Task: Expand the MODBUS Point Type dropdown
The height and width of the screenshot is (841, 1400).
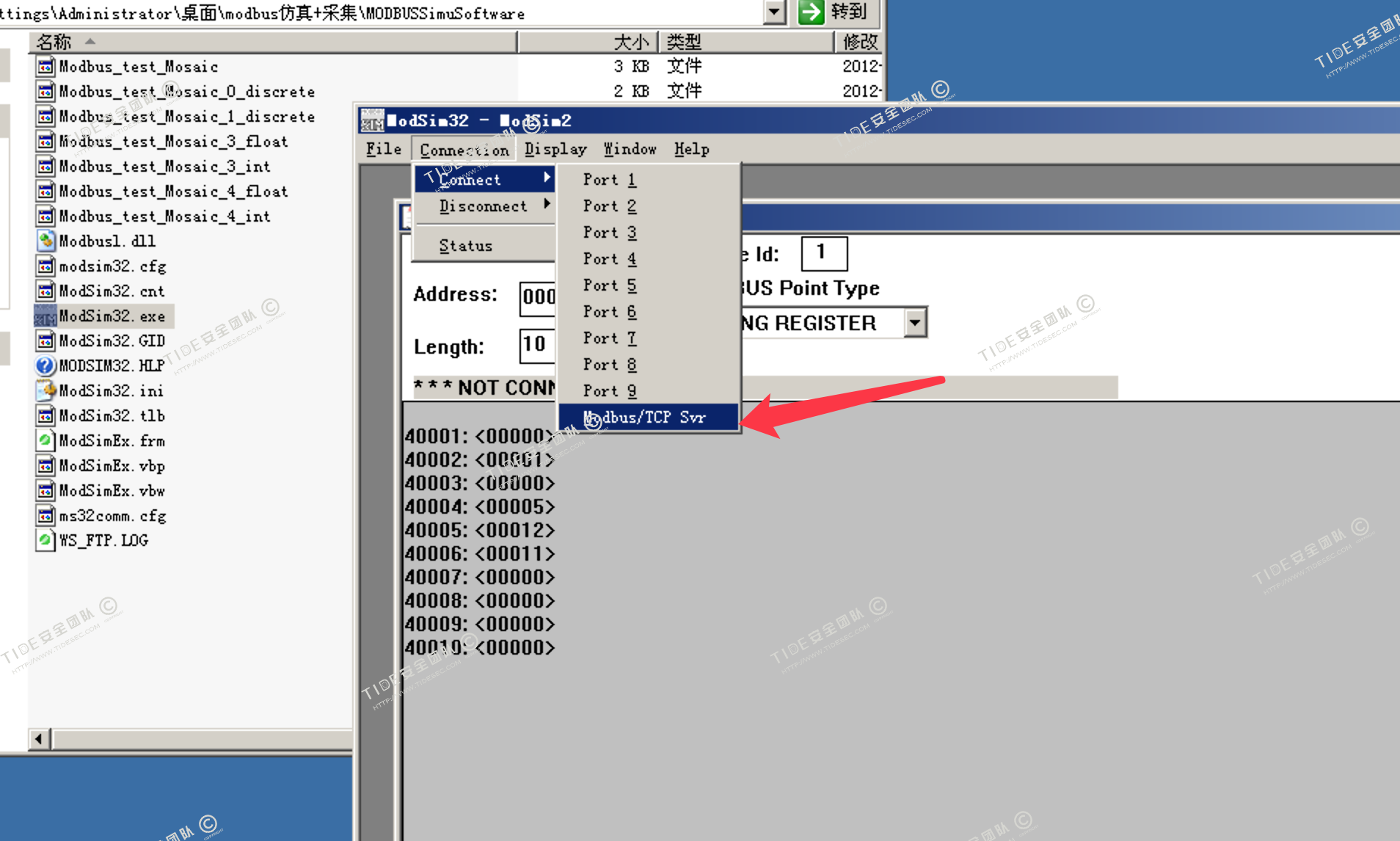Action: point(915,322)
